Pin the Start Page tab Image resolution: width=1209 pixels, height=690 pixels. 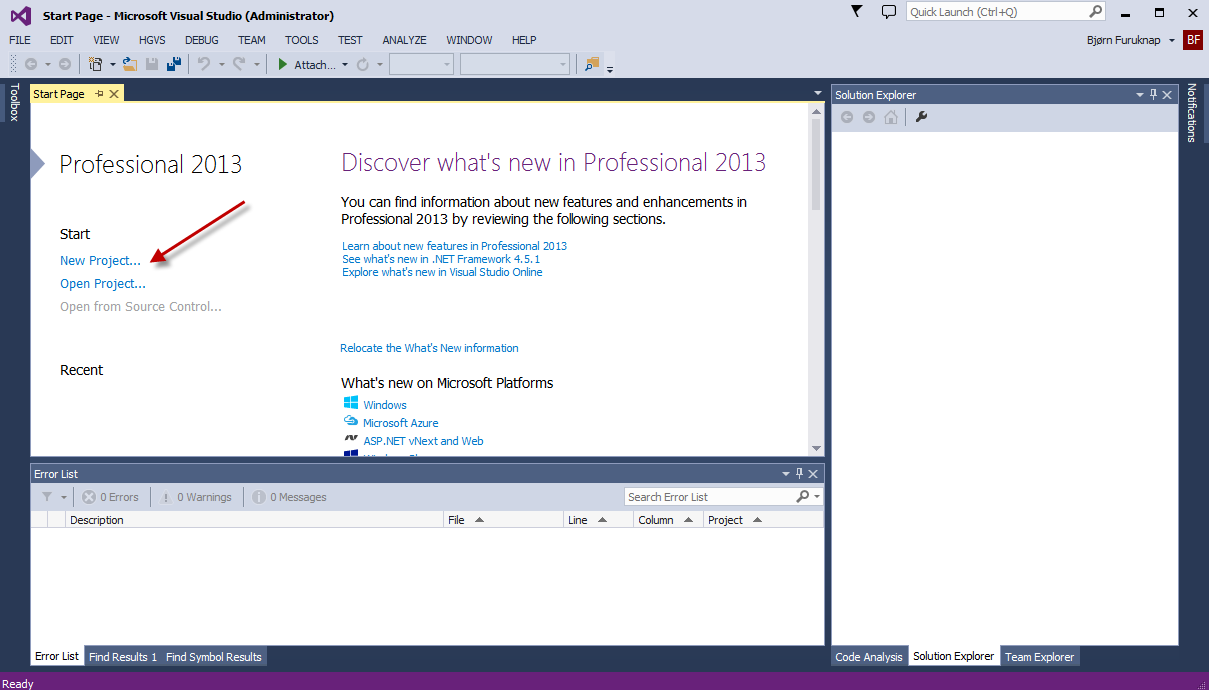(x=99, y=94)
